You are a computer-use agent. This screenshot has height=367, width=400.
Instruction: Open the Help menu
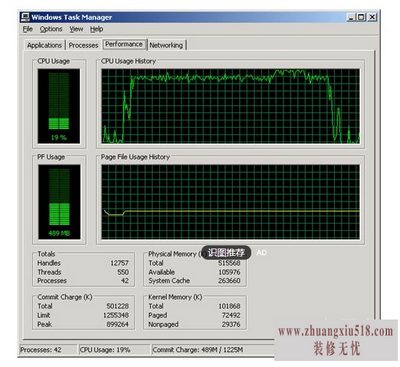click(96, 29)
